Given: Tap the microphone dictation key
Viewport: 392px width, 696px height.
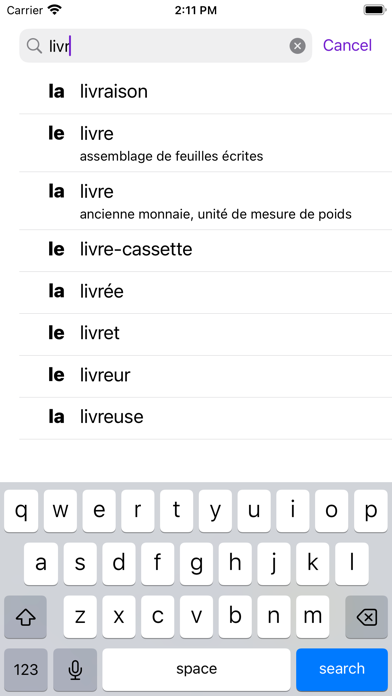Looking at the screenshot, I should click(x=75, y=669).
